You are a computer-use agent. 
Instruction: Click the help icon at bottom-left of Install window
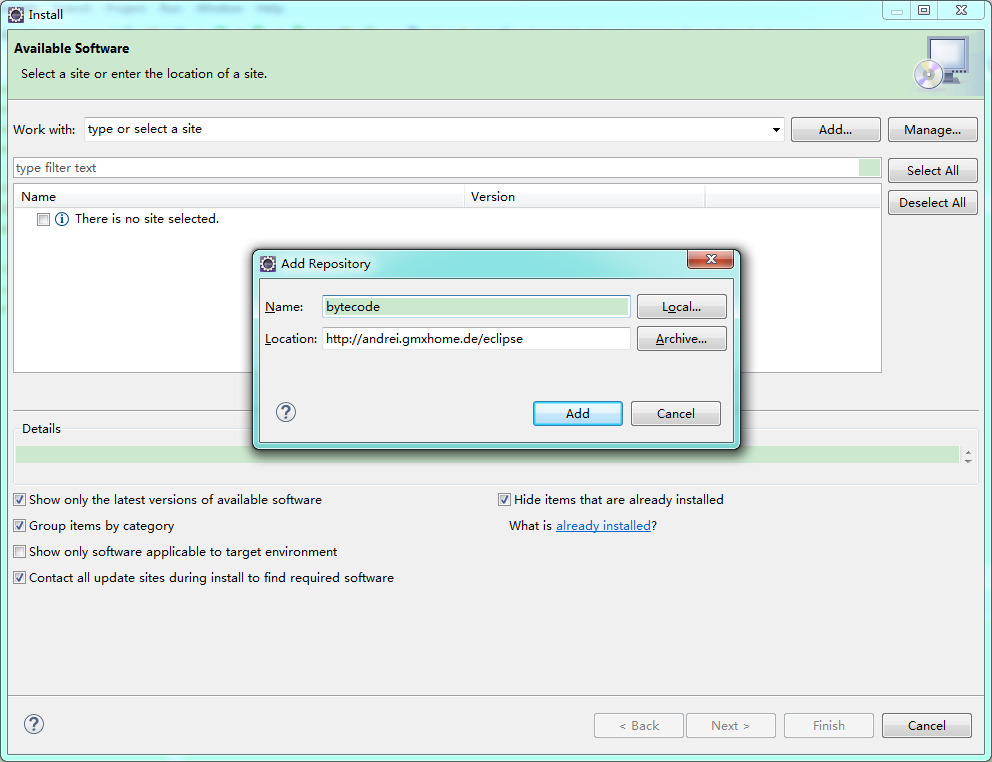34,725
